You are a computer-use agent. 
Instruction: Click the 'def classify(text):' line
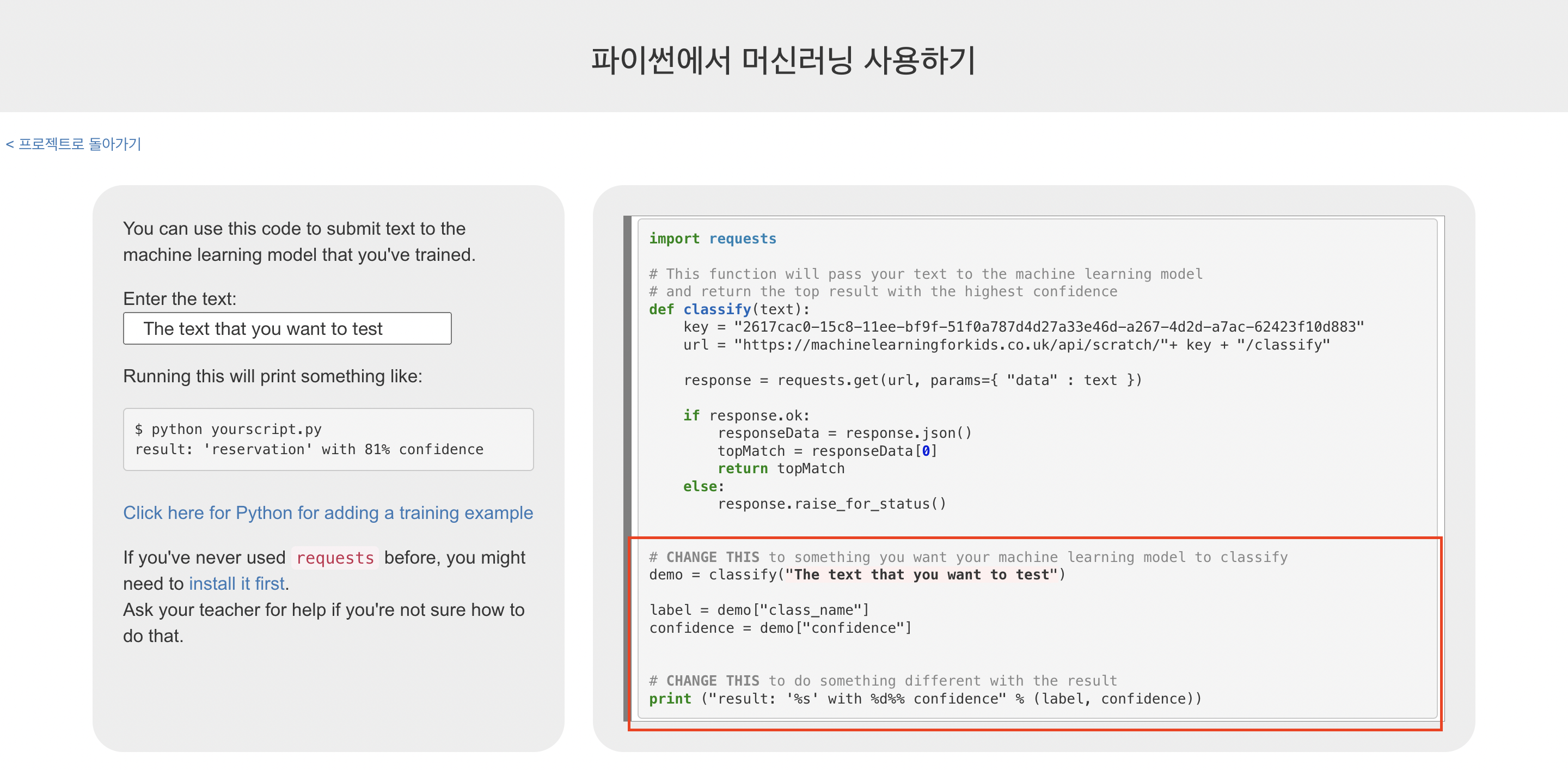click(x=728, y=309)
